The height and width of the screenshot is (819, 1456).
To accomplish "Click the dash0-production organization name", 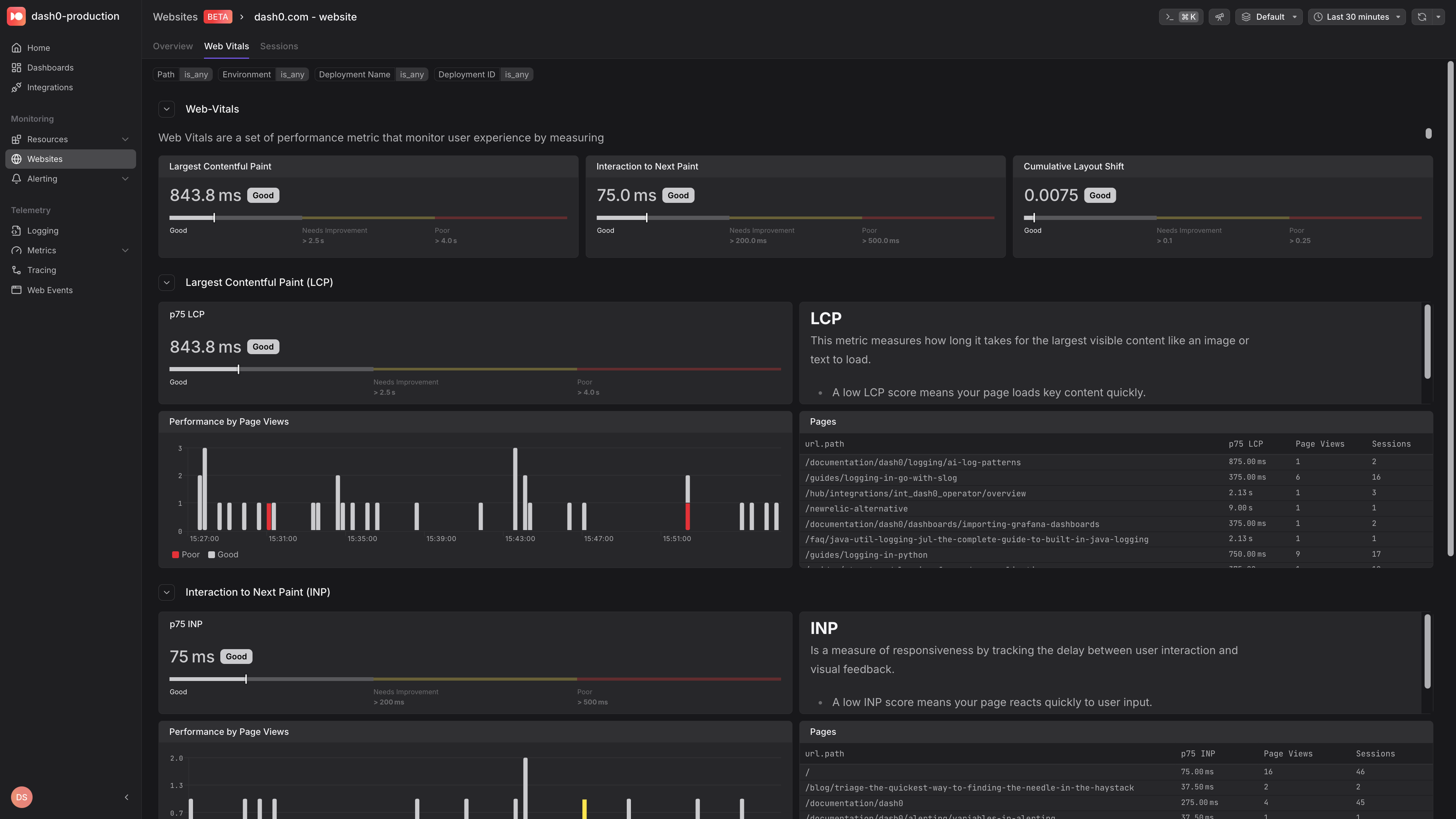I will click(75, 16).
